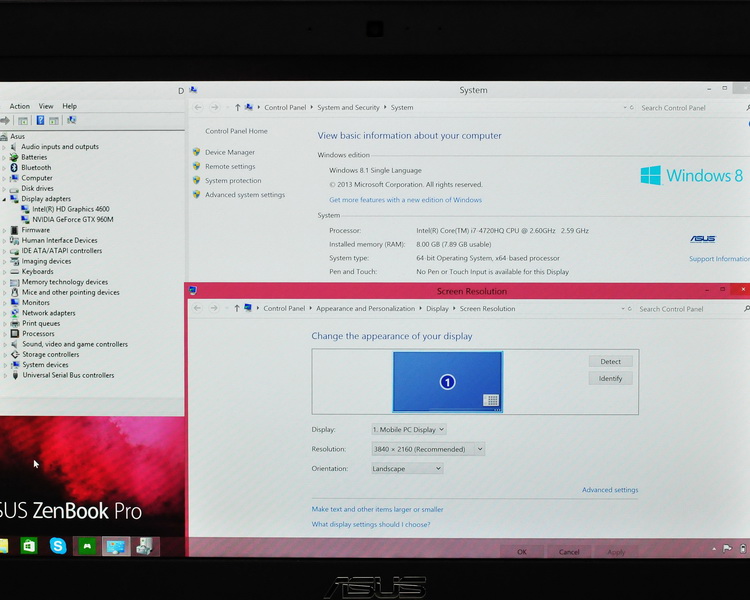750x600 pixels.
Task: Open the Xbox Games app from taskbar
Action: click(87, 546)
